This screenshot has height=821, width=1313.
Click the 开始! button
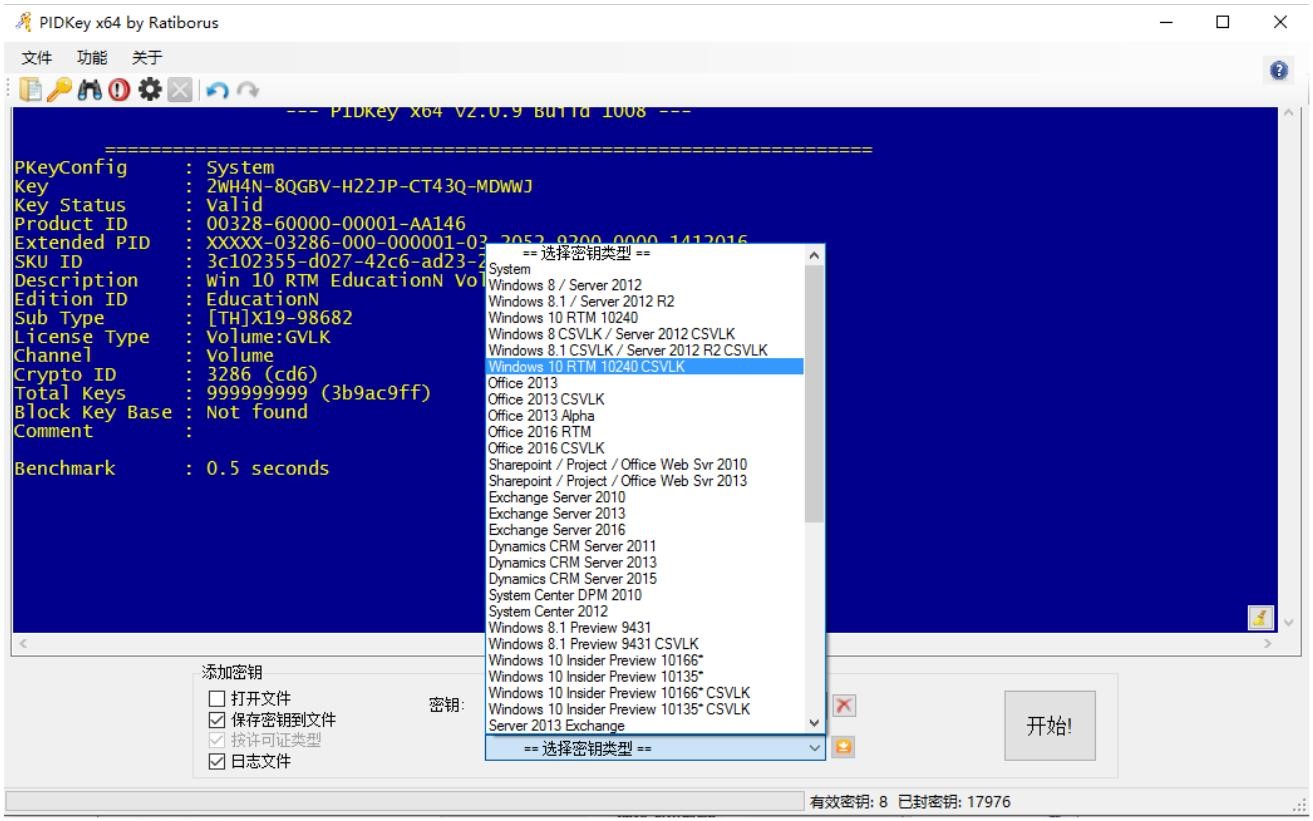pos(1050,726)
